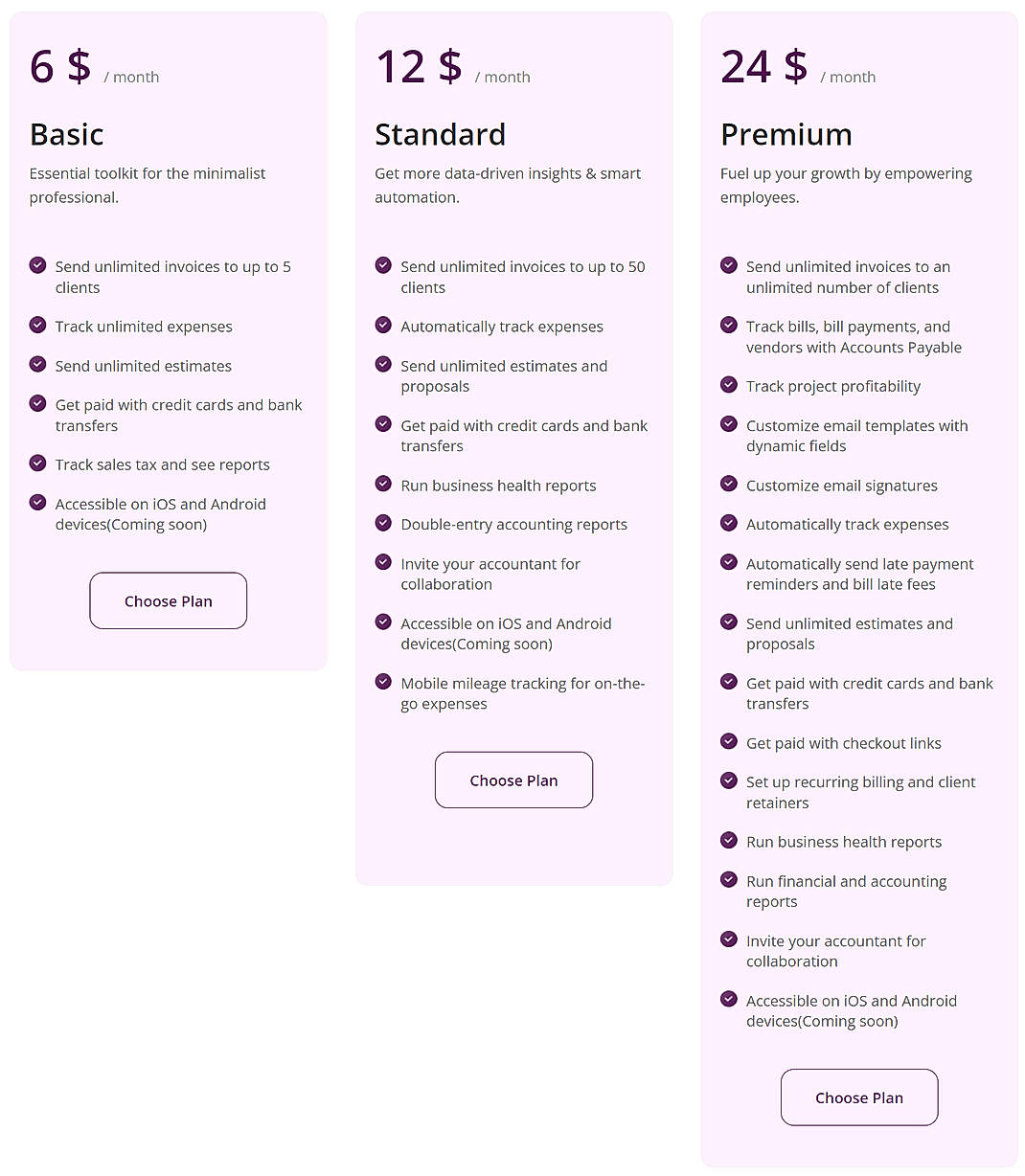Click the checkmark beside 'Double-entry accounting reports'
The image size is (1025, 1176).
pos(383,523)
